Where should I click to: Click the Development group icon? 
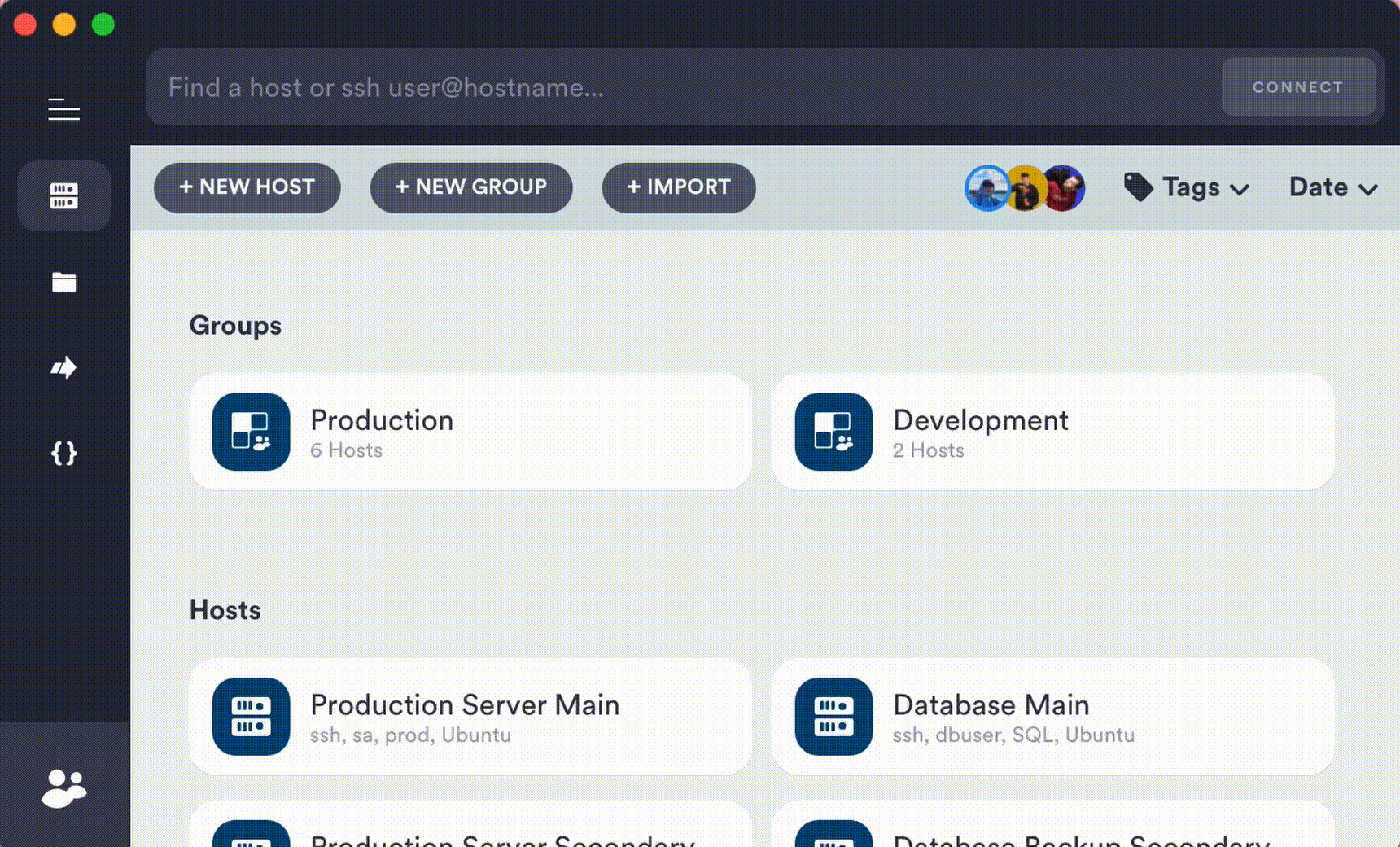pyautogui.click(x=833, y=432)
